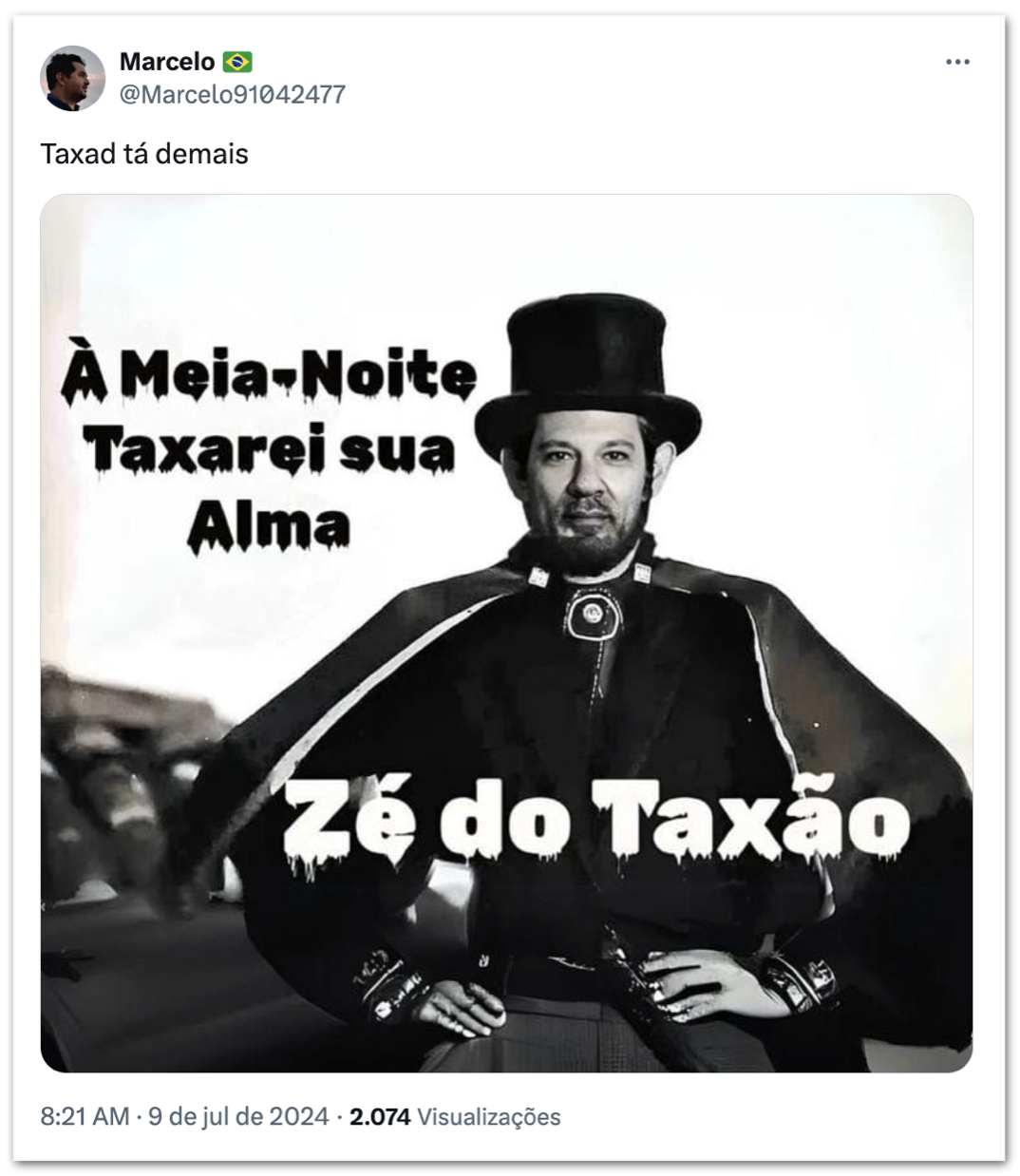Click the 'À Meia-Noite' text in the meme
This screenshot has width=1020, height=1176.
[x=268, y=378]
